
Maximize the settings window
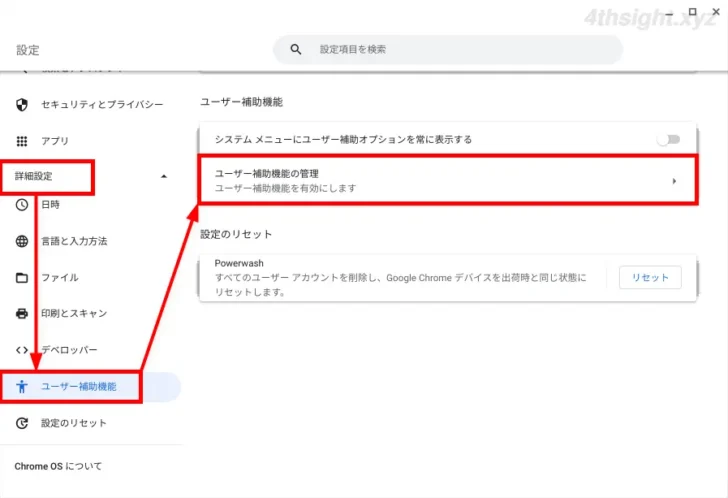pos(692,12)
